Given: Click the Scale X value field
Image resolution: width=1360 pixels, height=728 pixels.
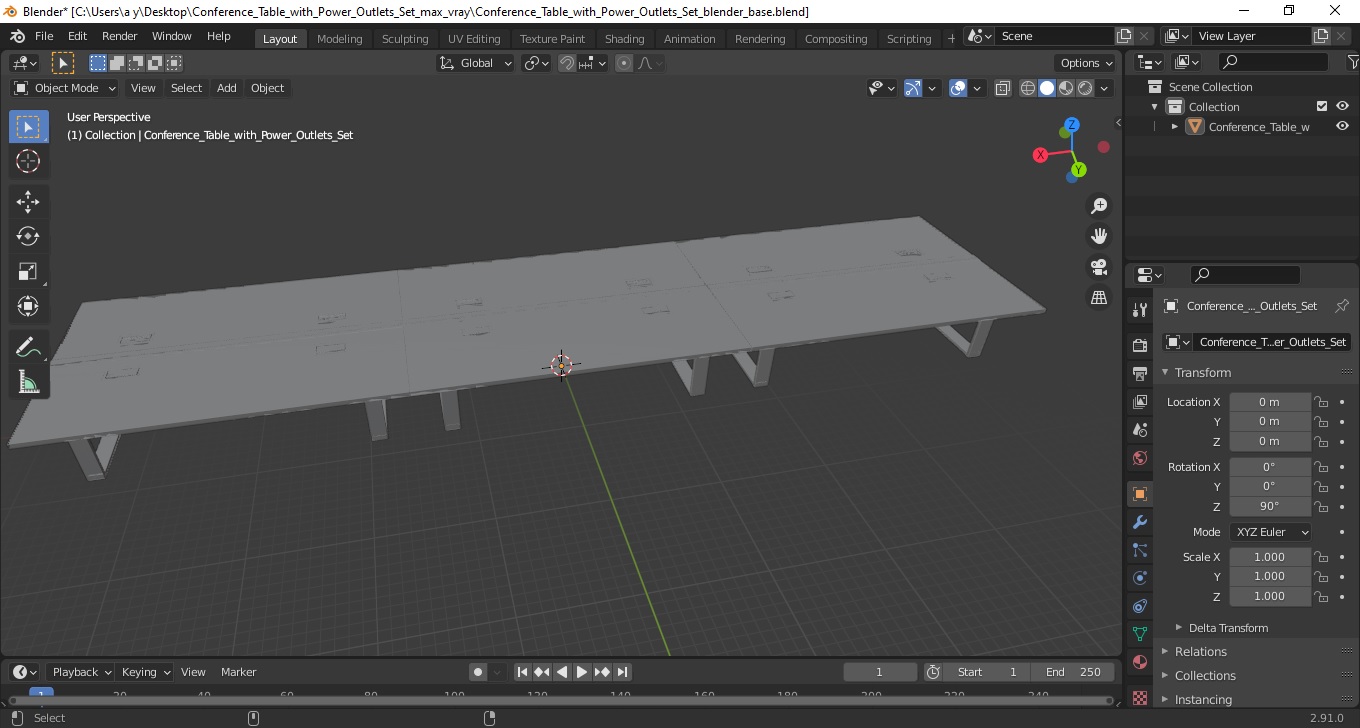Looking at the screenshot, I should click(x=1269, y=557).
